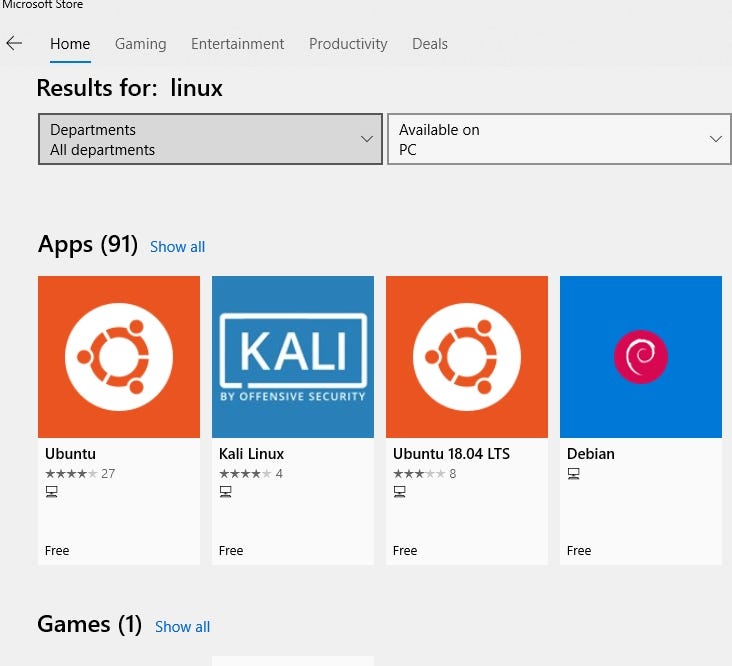
Task: Open the Ubuntu app logo tile
Action: (x=119, y=357)
